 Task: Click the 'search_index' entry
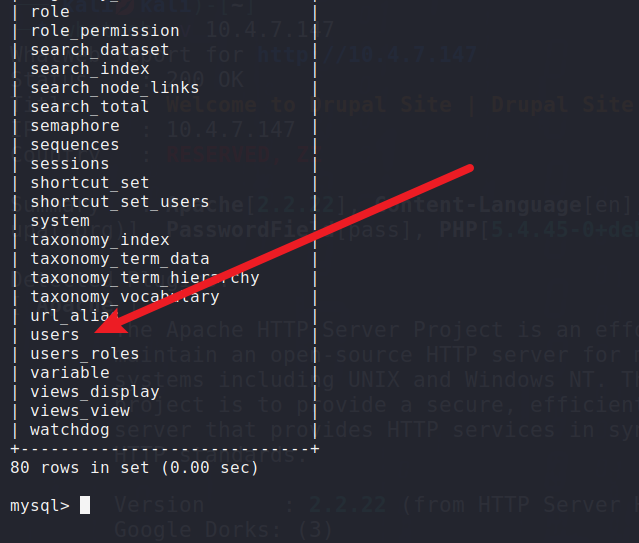[90, 68]
